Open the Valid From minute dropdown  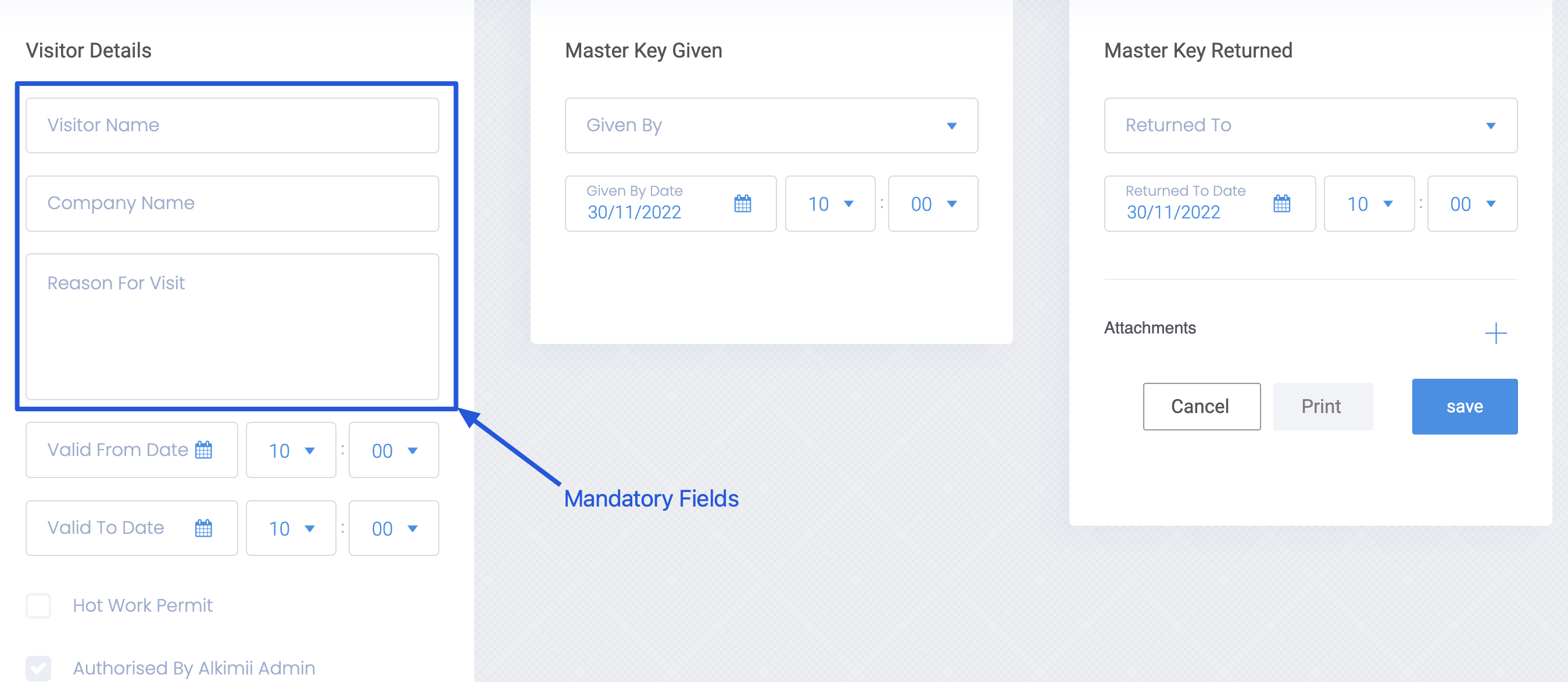point(394,450)
